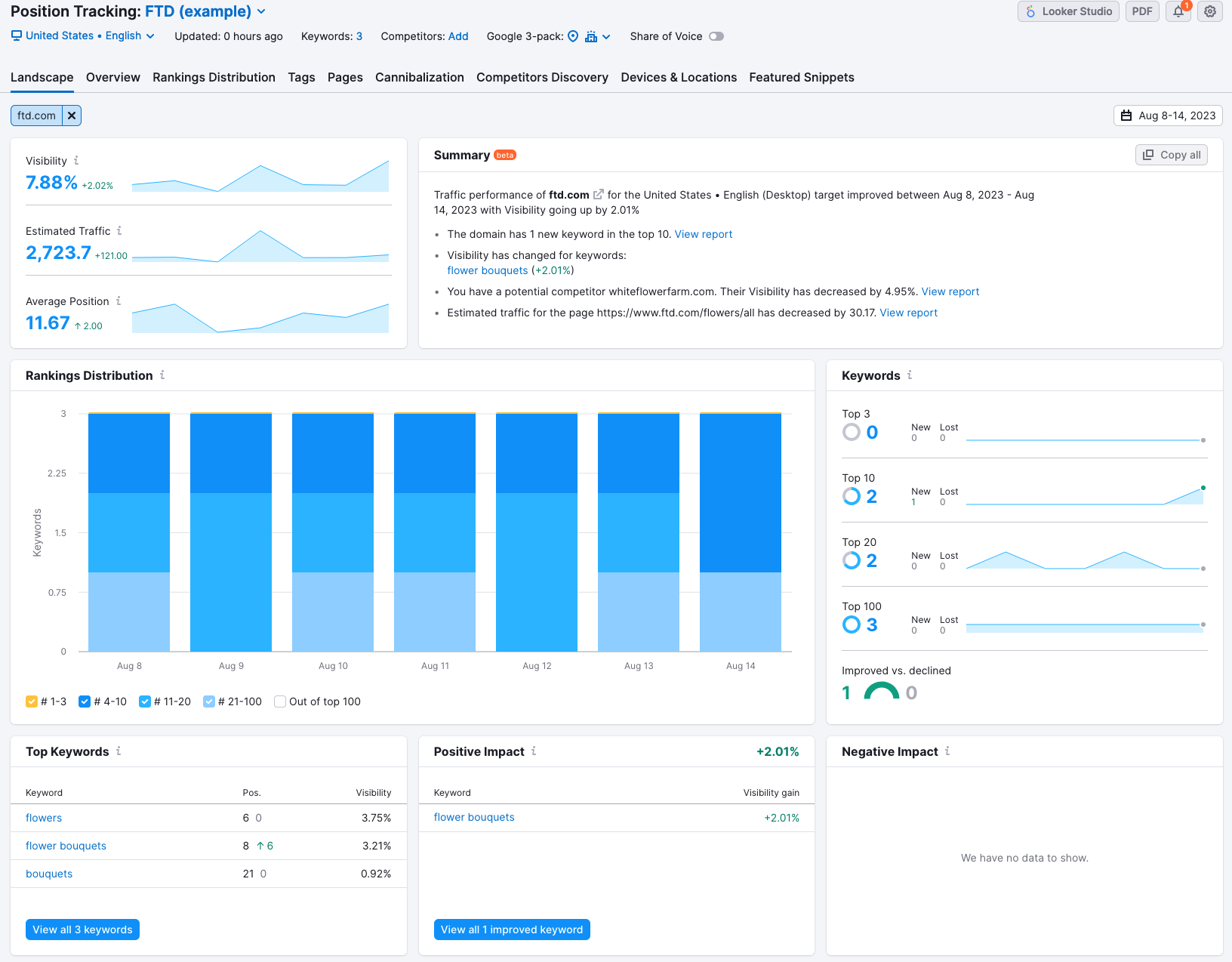Check the Out of top 100 checkbox
This screenshot has width=1232, height=962.
tap(280, 701)
